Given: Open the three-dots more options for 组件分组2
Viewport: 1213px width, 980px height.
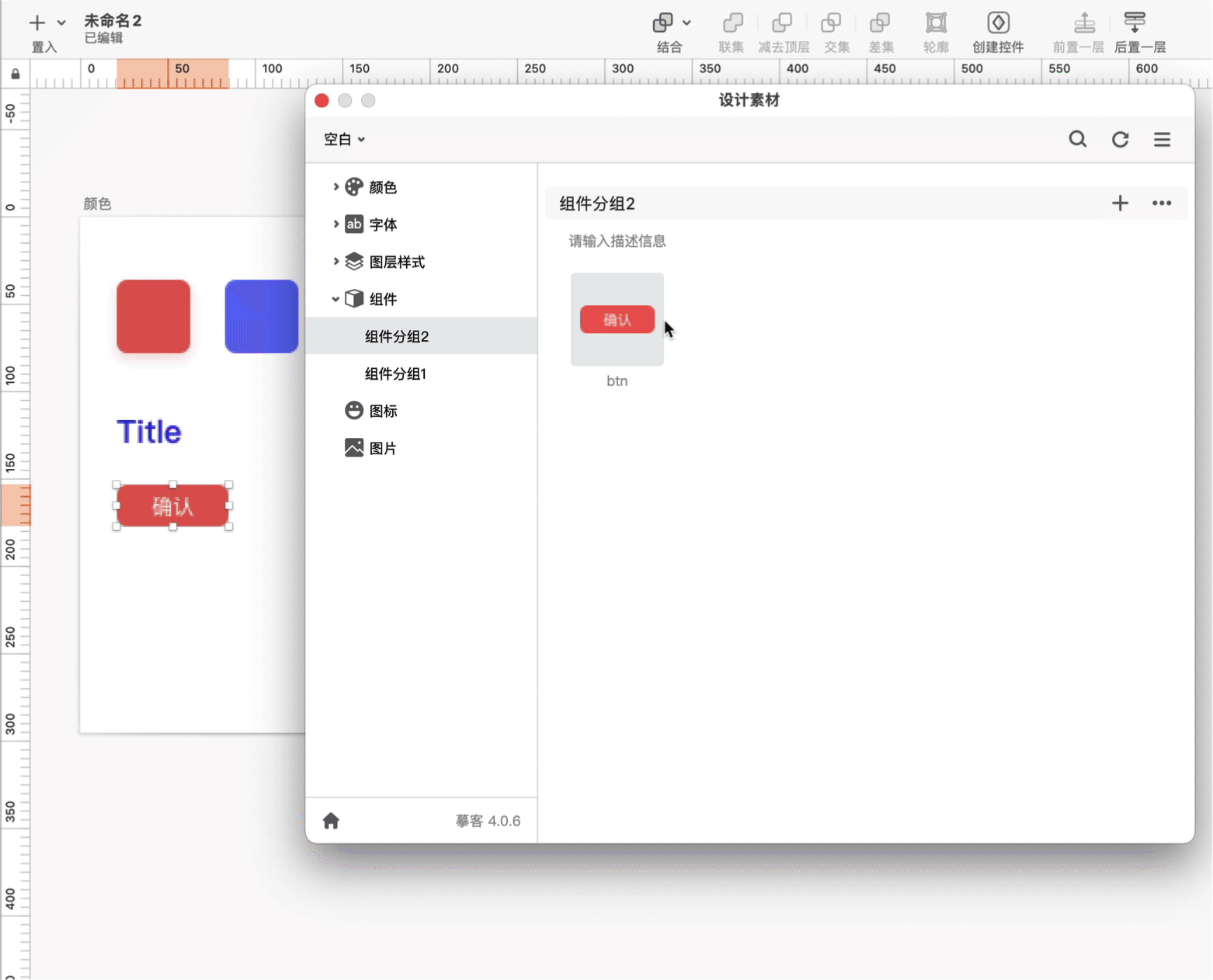Looking at the screenshot, I should click(x=1162, y=203).
